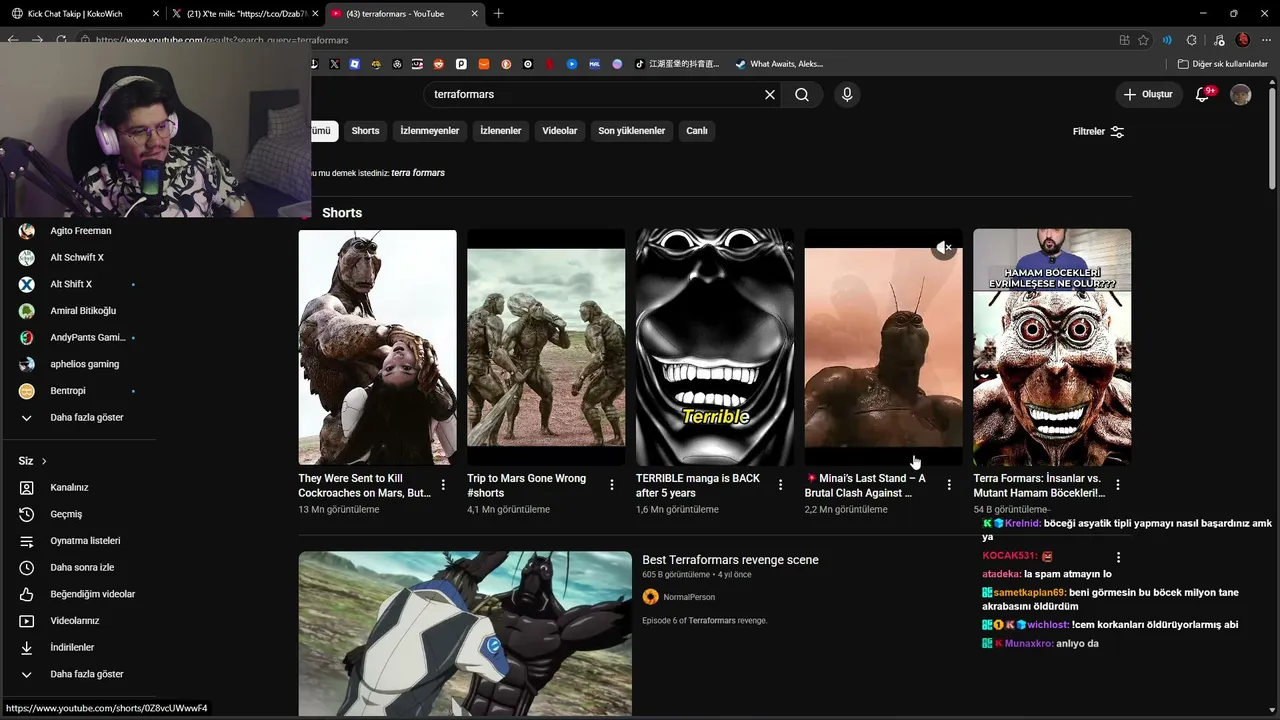Open the MAL bookmark in bookmarks bar
The image size is (1280, 720).
pos(594,64)
